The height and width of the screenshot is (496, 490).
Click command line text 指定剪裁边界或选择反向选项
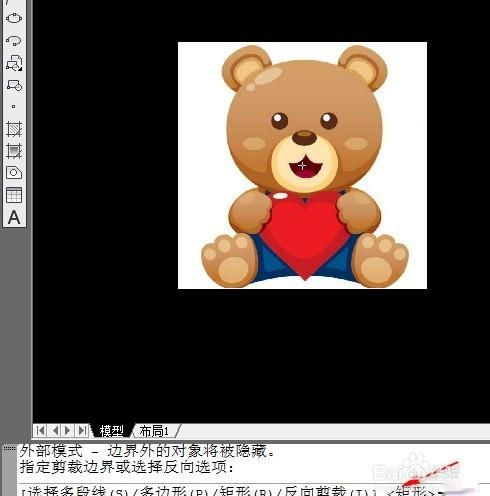127,467
